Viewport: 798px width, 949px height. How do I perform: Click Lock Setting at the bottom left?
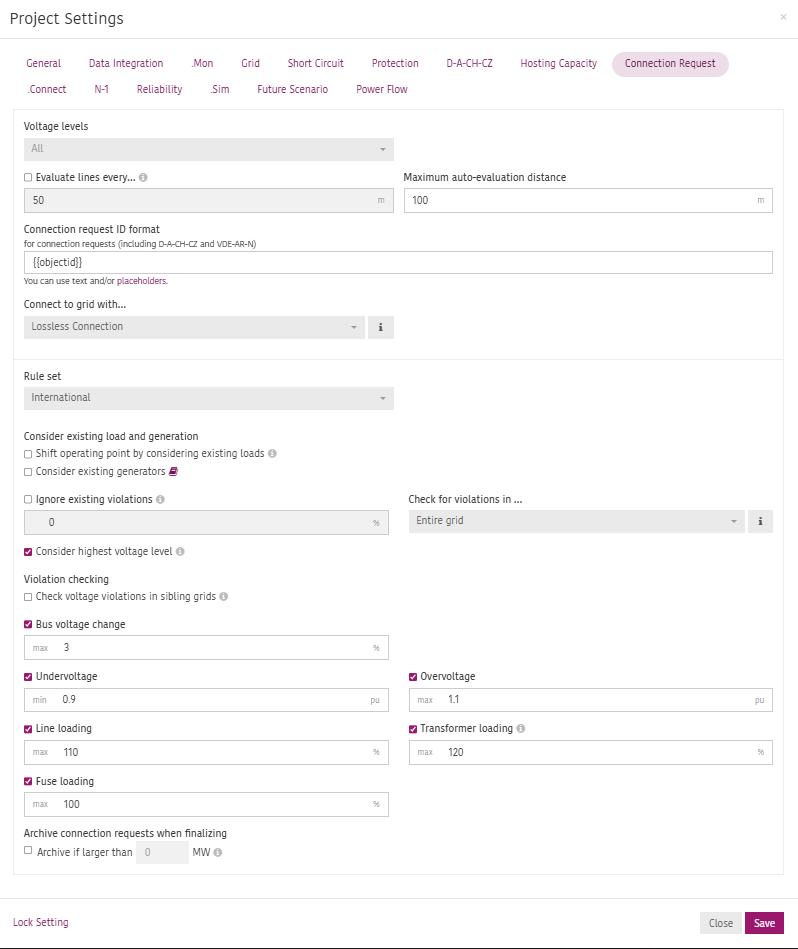(x=40, y=921)
